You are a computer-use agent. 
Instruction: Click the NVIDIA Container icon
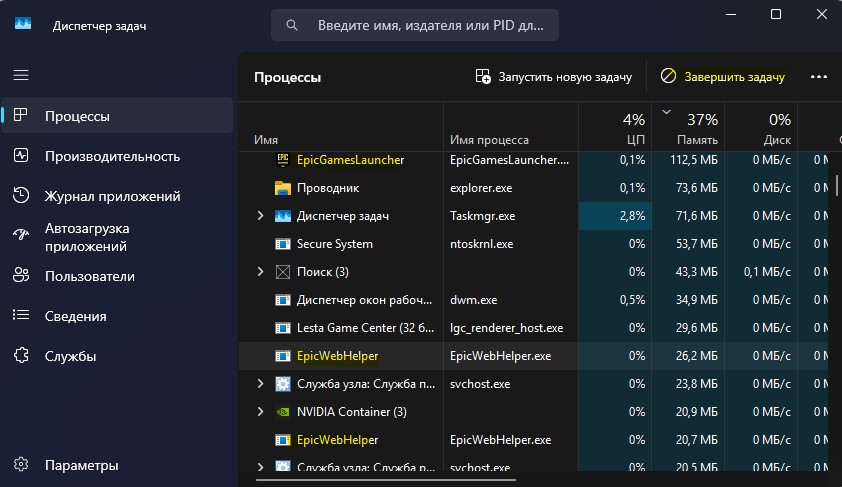282,412
